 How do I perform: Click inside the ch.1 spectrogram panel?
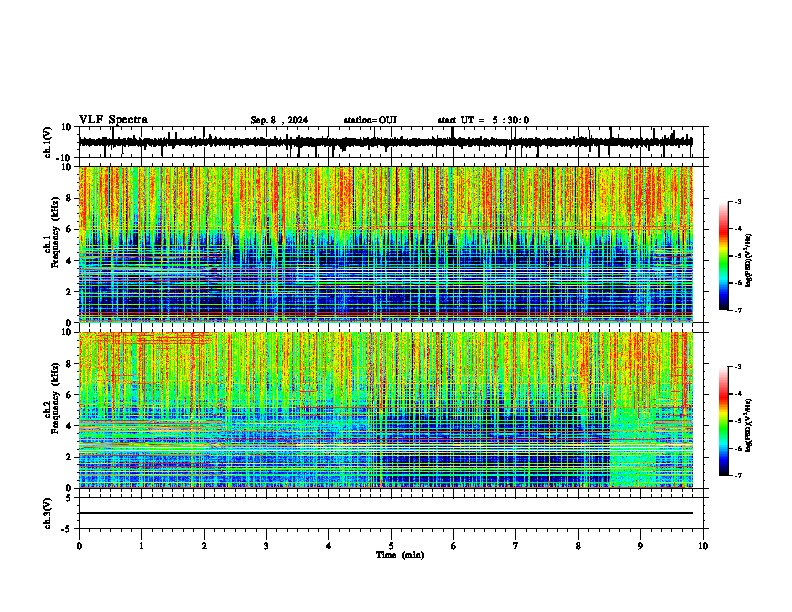pyautogui.click(x=386, y=244)
